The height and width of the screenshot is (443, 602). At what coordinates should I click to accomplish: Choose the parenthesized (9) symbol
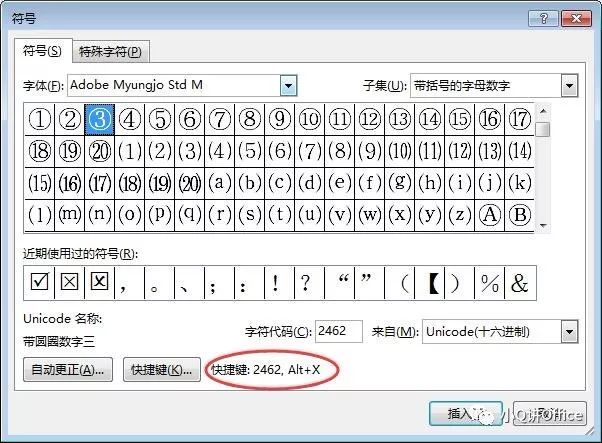(x=369, y=151)
